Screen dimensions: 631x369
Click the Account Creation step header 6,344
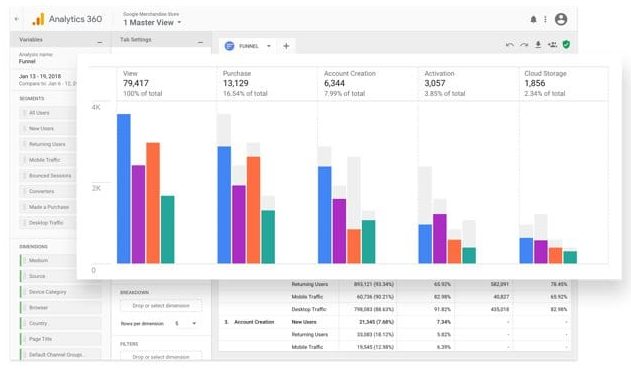click(x=367, y=83)
